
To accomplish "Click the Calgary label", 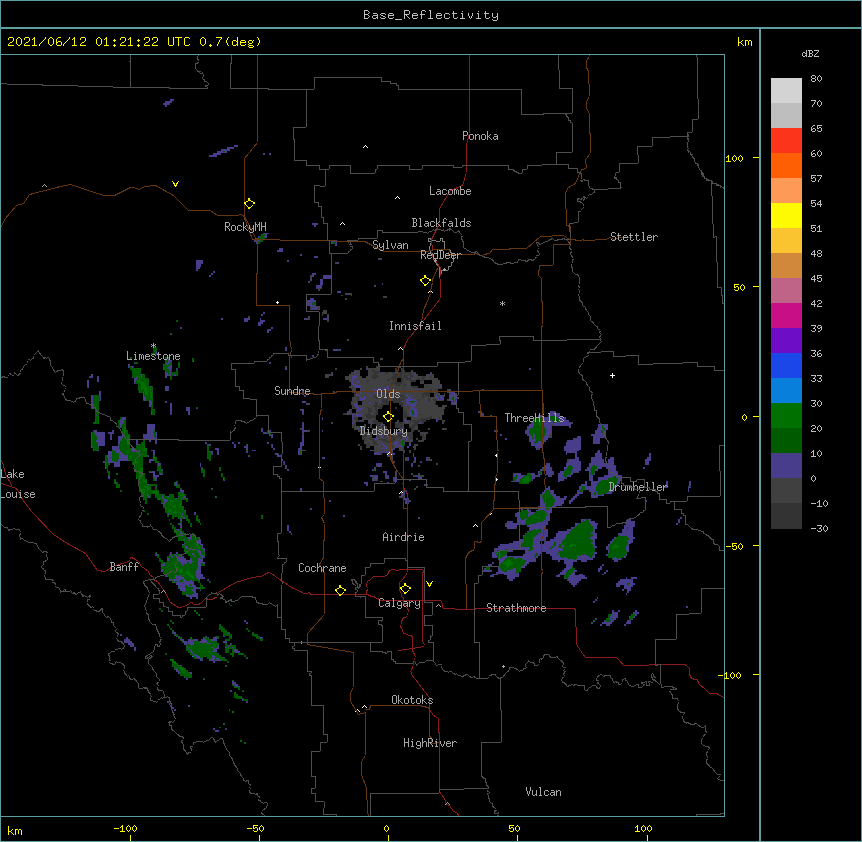I will click(399, 603).
